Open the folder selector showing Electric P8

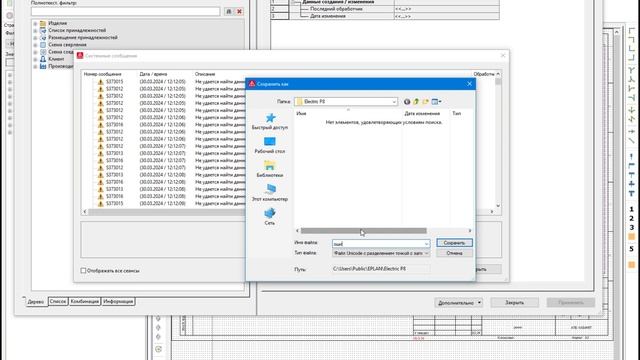(346, 101)
